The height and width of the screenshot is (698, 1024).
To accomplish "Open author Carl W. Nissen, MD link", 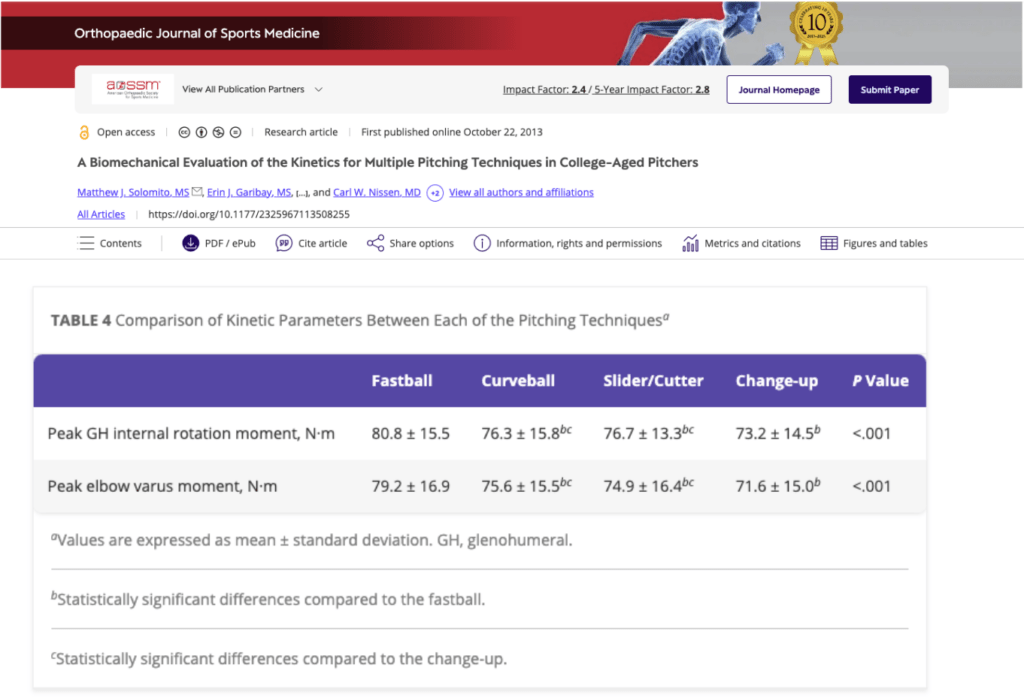I will tap(376, 192).
